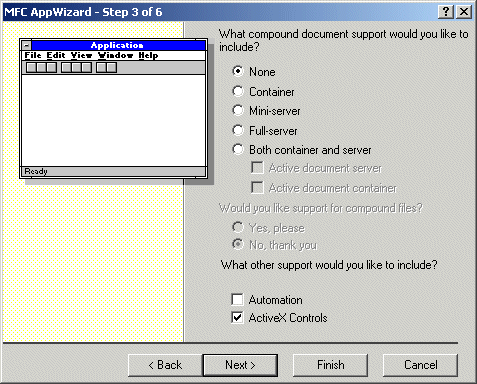Click the Help menu in the preview
The image size is (477, 384).
pyautogui.click(x=148, y=55)
